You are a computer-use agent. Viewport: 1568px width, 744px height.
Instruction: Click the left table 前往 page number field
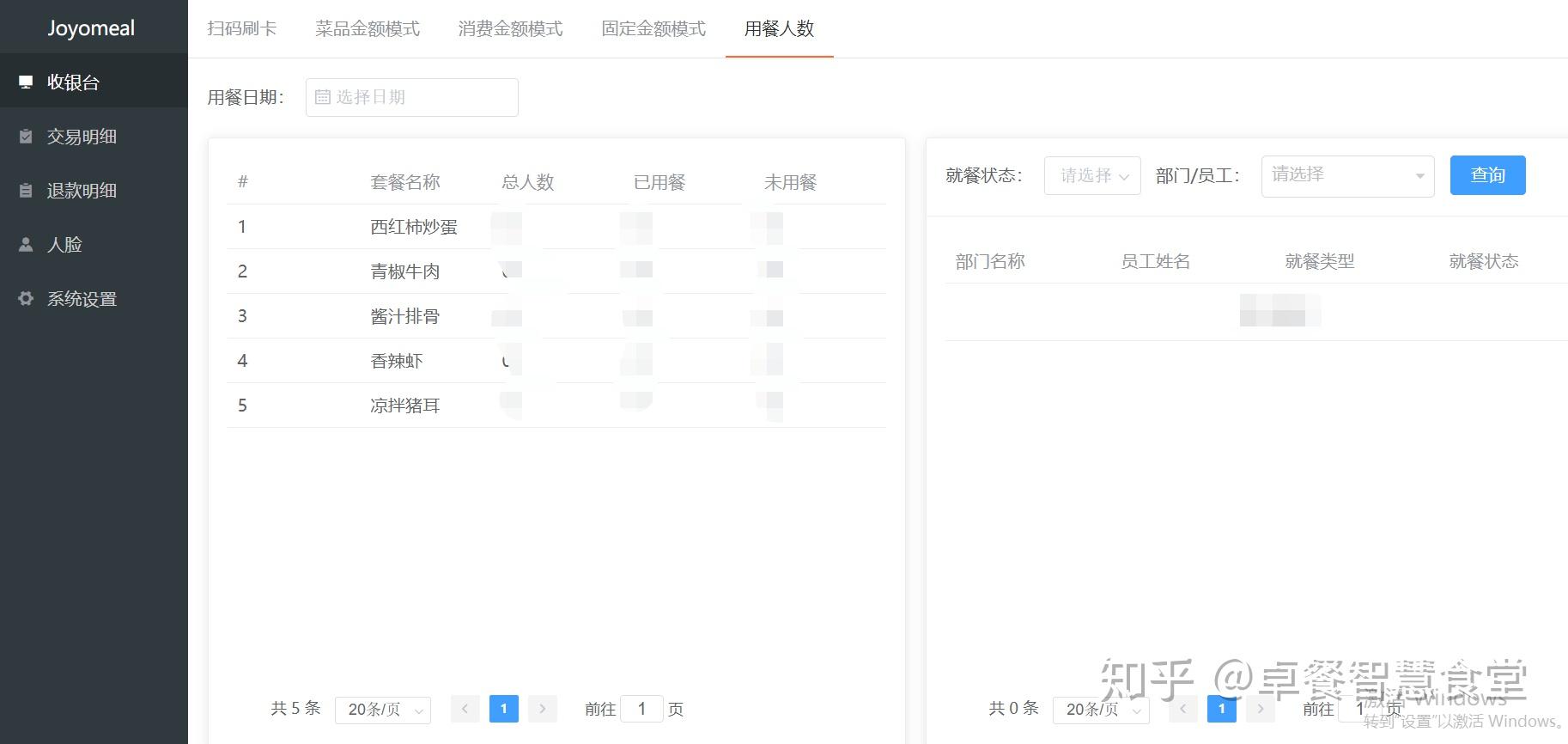[641, 709]
